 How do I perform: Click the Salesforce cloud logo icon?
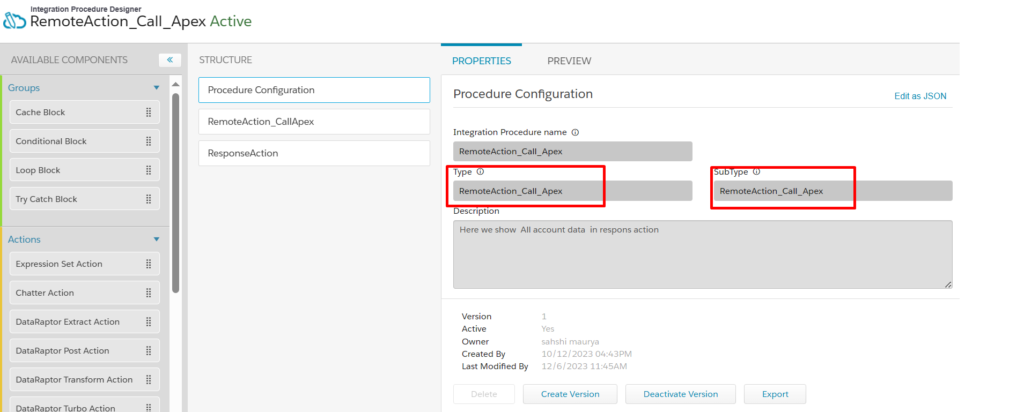(14, 22)
